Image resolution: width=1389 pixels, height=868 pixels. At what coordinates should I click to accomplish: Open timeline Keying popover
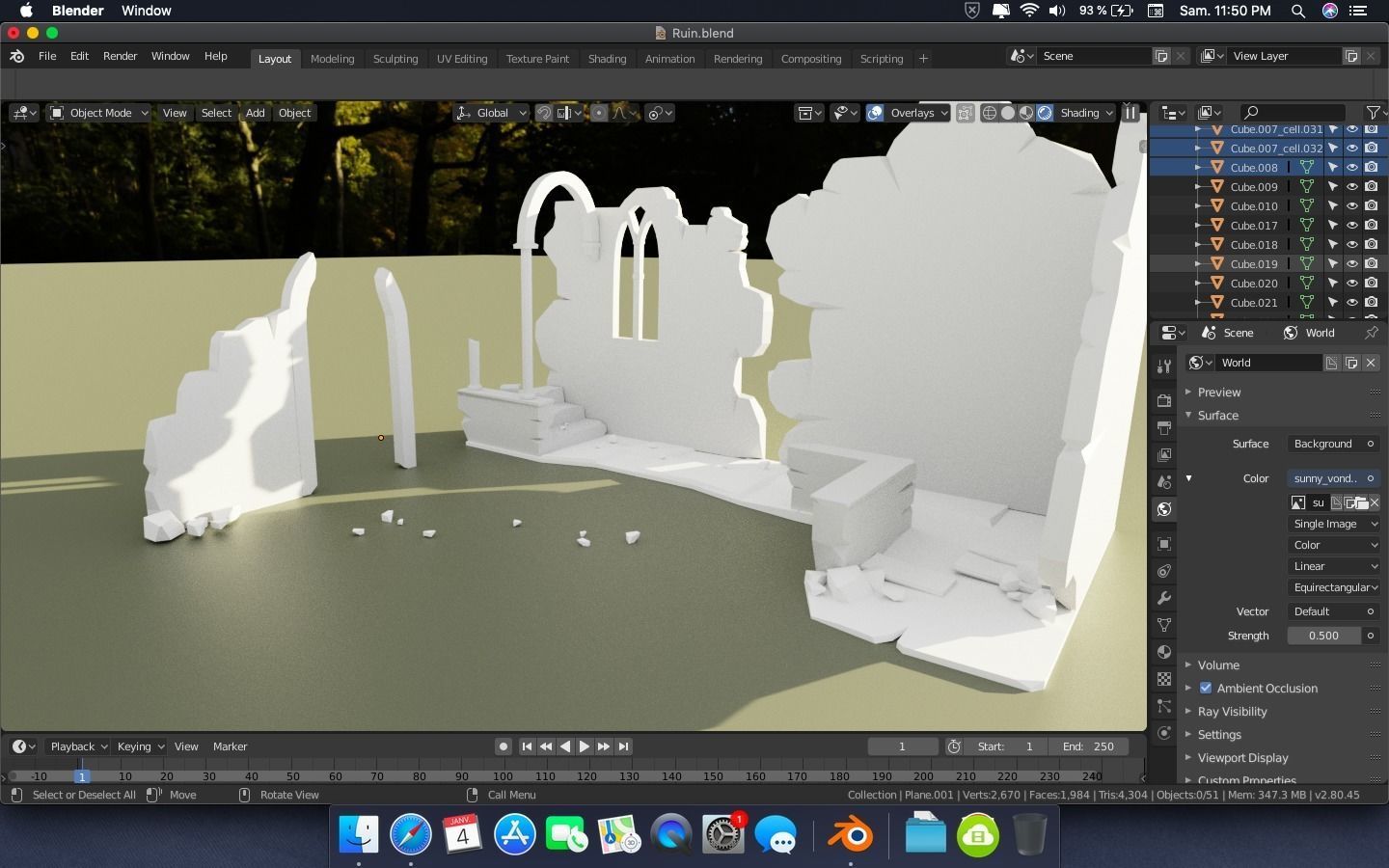click(x=140, y=746)
